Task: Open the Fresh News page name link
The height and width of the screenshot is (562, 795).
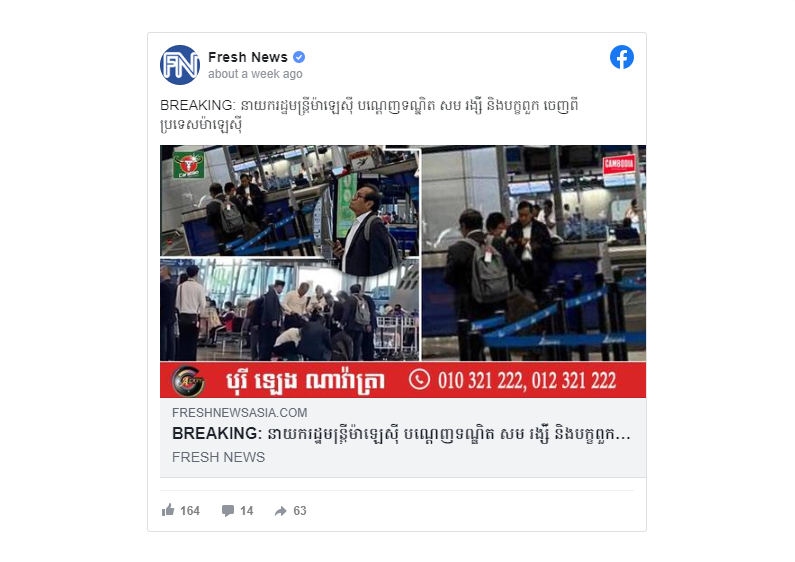Action: pos(247,57)
